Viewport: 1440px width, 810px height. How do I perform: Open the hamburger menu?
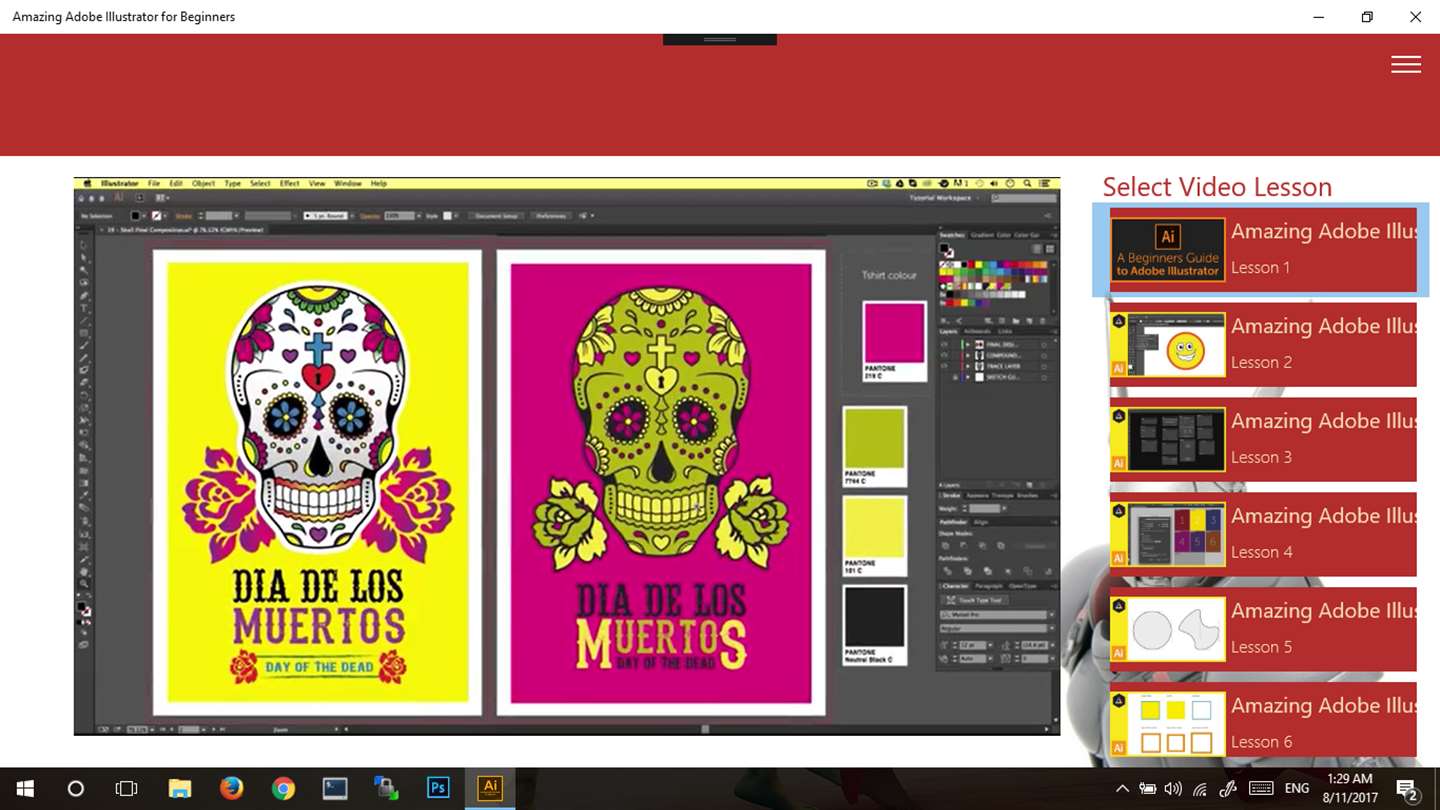pos(1405,64)
